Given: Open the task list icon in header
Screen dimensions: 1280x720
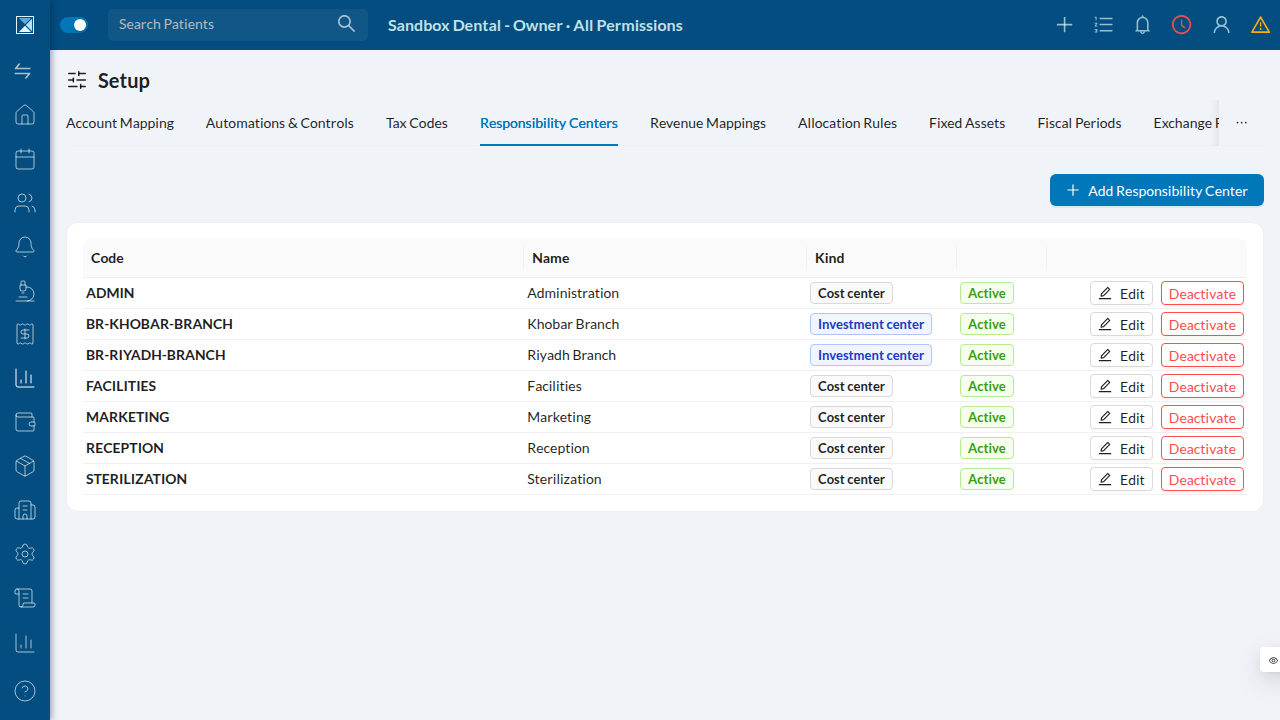Looking at the screenshot, I should click(x=1104, y=25).
